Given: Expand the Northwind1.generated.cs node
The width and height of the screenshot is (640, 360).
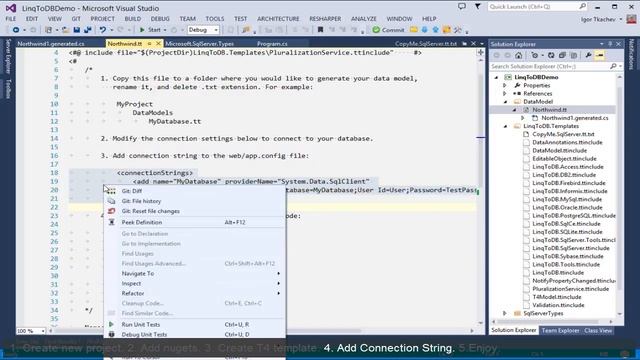Looking at the screenshot, I should click(x=522, y=118).
